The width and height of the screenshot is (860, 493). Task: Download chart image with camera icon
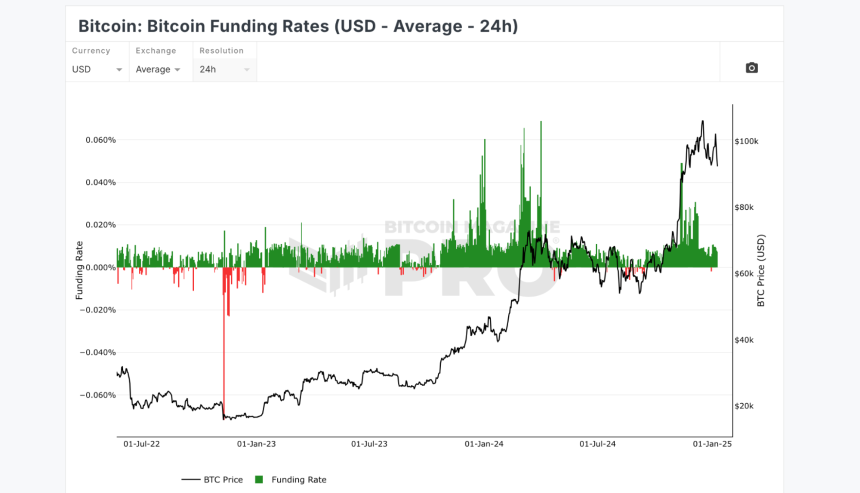click(x=751, y=68)
